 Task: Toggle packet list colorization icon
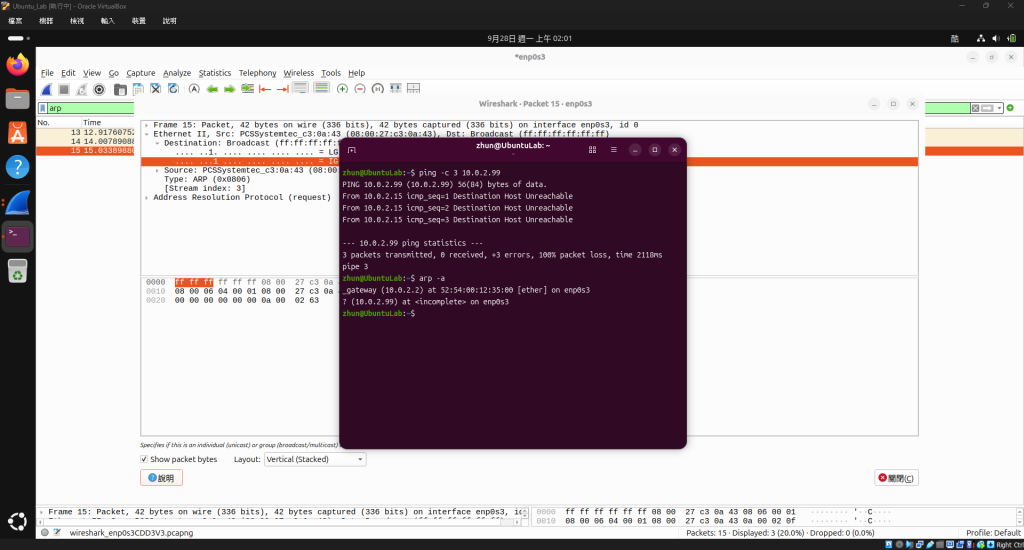click(321, 89)
